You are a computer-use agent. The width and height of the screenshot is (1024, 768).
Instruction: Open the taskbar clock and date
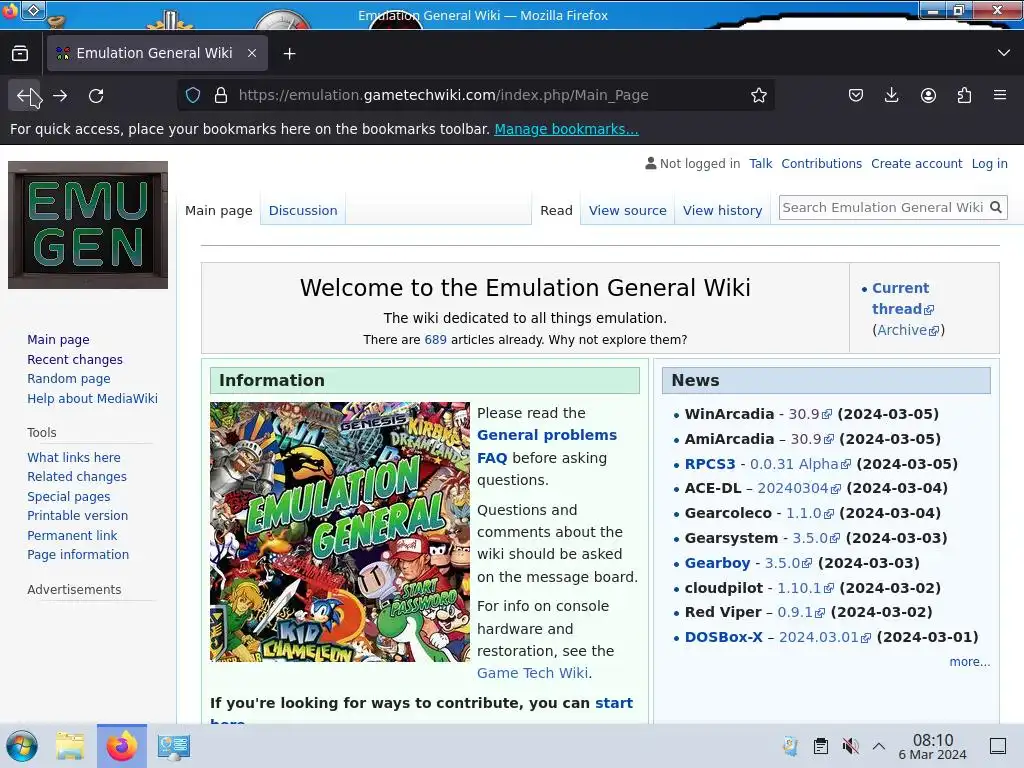click(932, 746)
